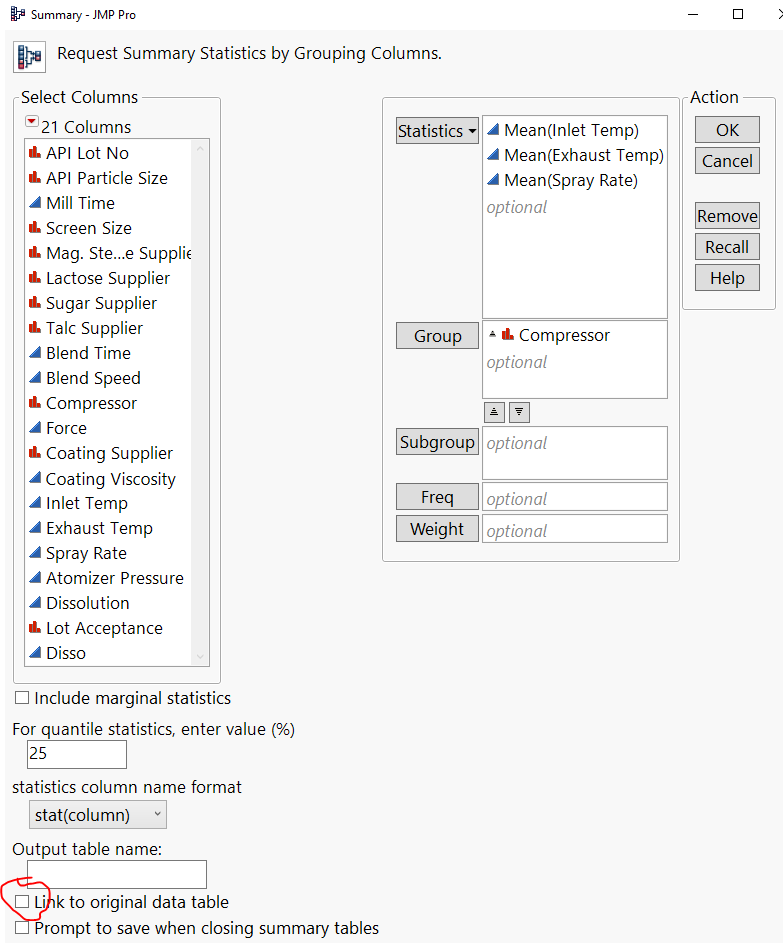Click the ascending sort order button
Image resolution: width=783 pixels, height=943 pixels.
(x=494, y=412)
